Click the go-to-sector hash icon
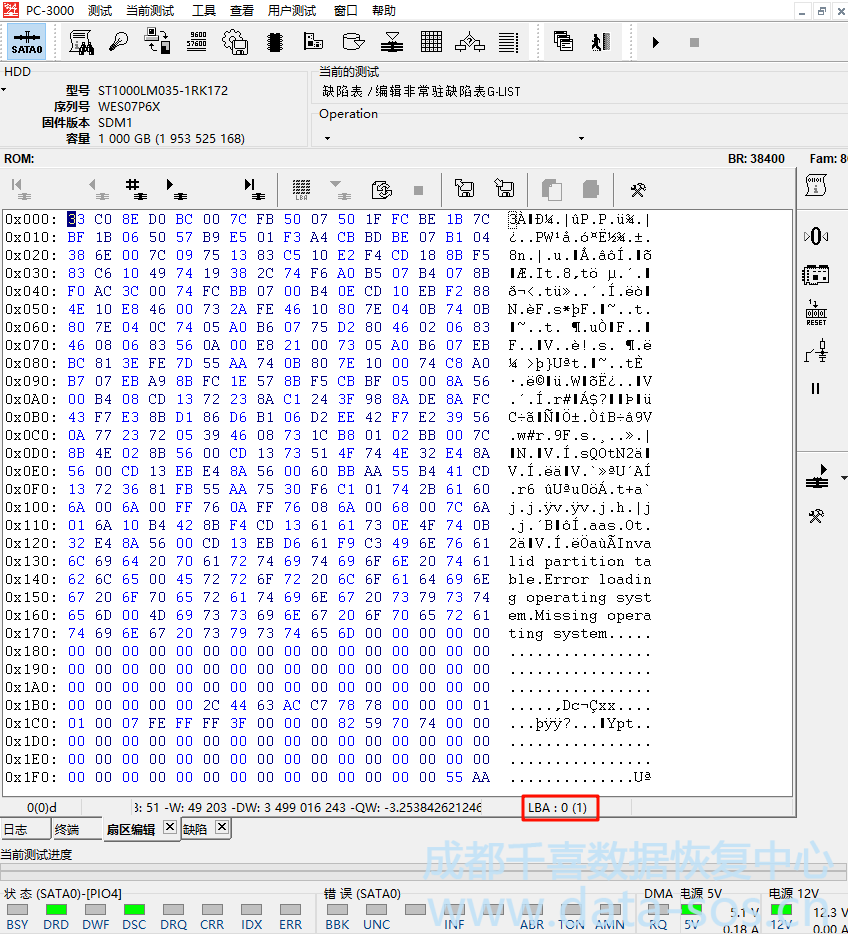 pos(134,188)
